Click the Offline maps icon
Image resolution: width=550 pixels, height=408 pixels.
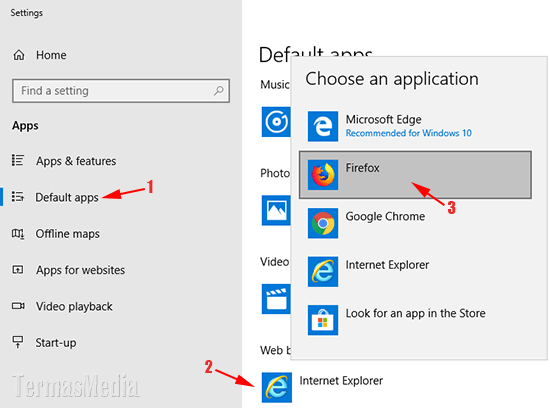coord(18,233)
